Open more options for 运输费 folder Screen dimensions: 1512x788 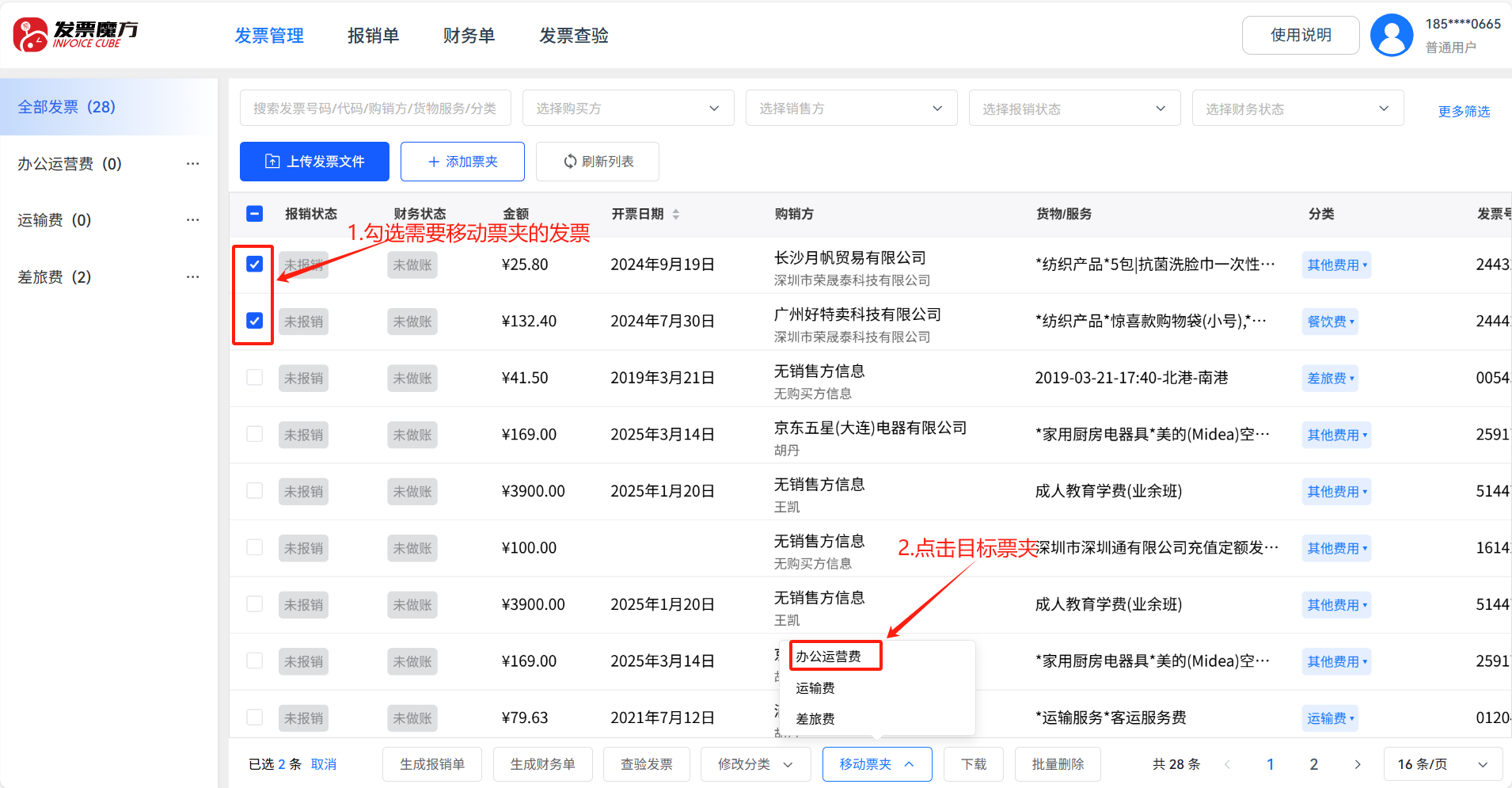pyautogui.click(x=192, y=220)
